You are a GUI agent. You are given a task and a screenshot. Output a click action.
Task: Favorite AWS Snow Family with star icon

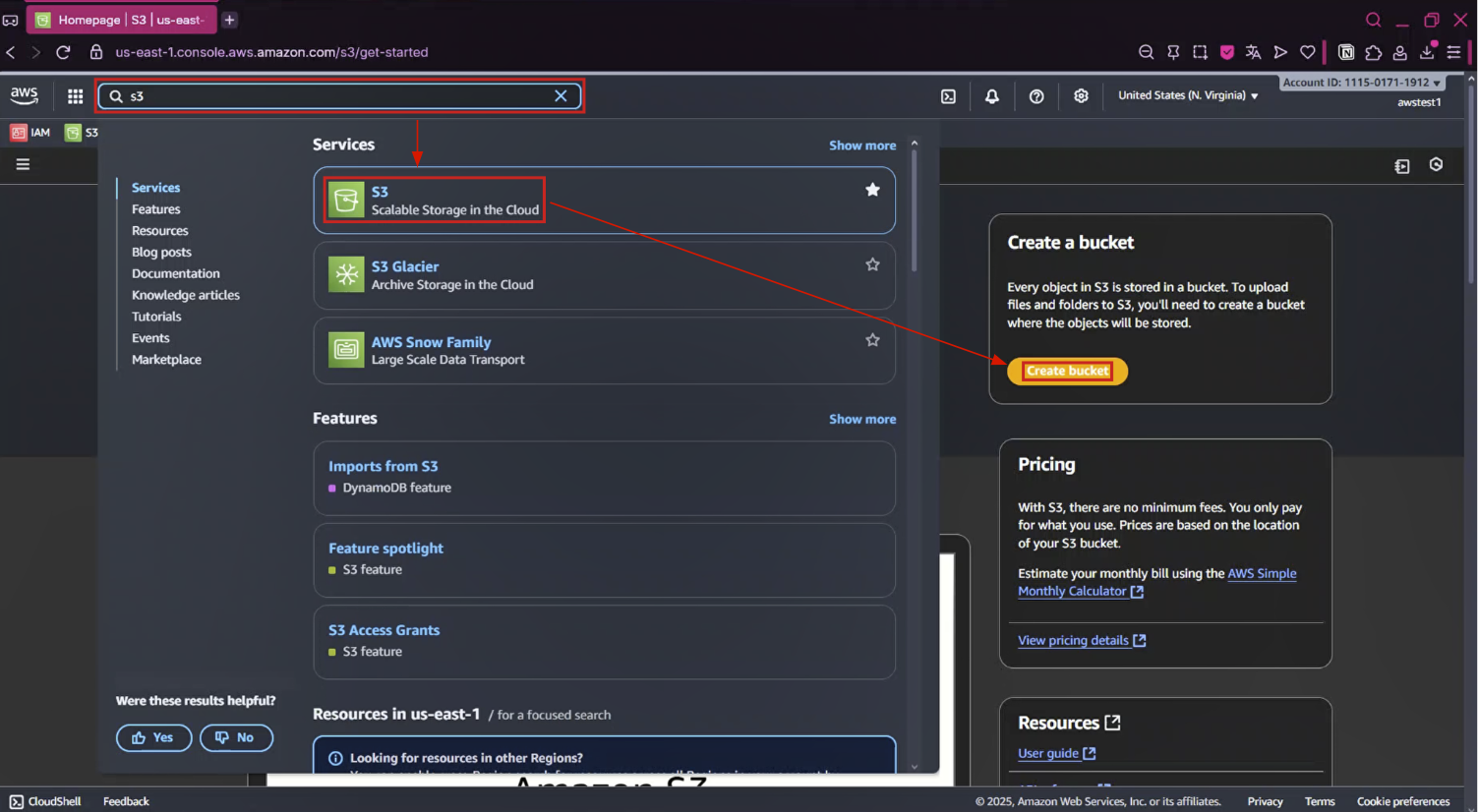pyautogui.click(x=872, y=340)
